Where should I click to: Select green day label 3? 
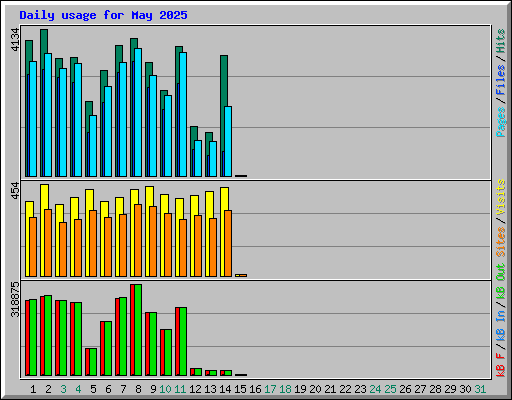tap(63, 389)
